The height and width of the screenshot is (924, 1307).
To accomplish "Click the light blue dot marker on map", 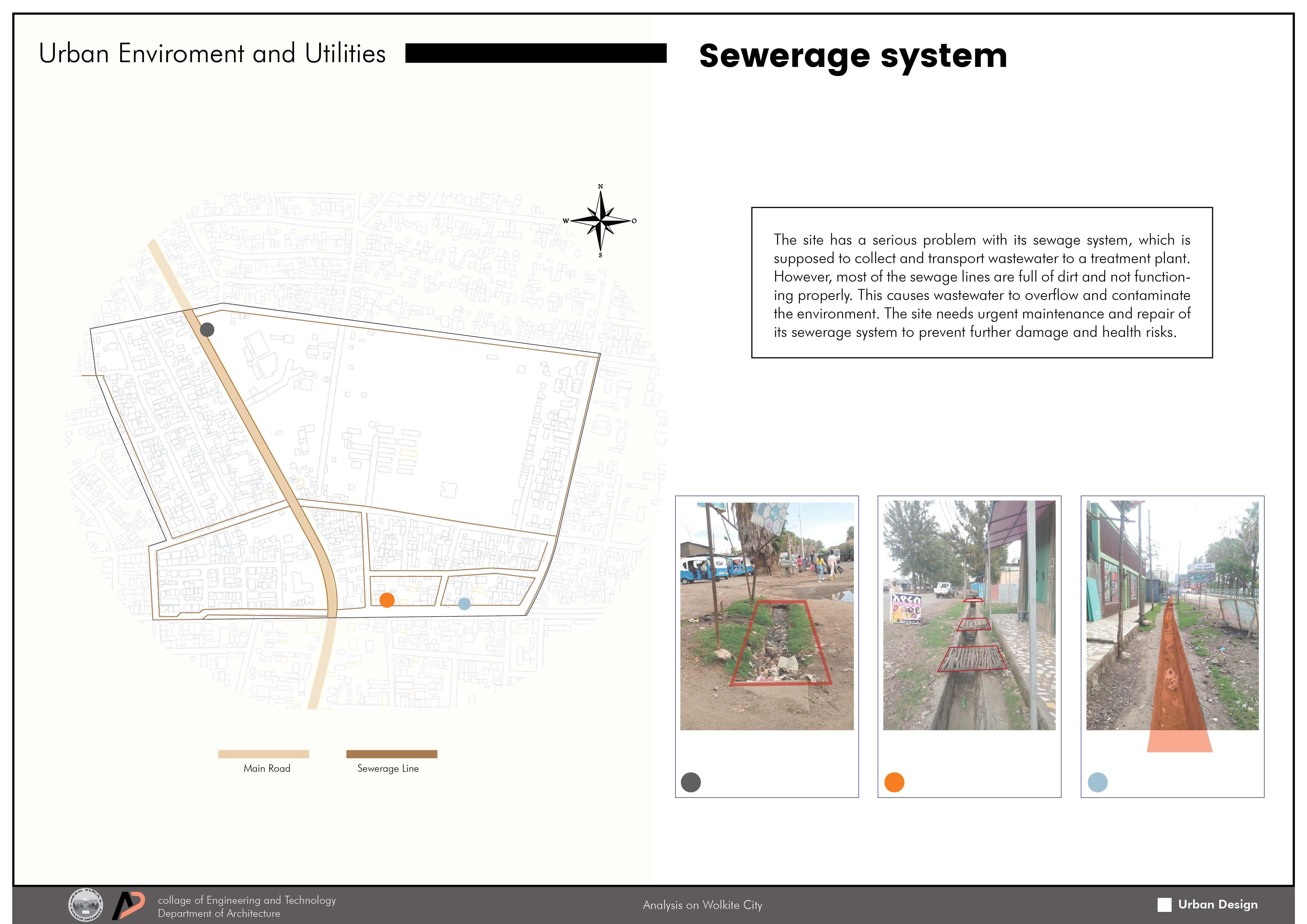I will [464, 604].
